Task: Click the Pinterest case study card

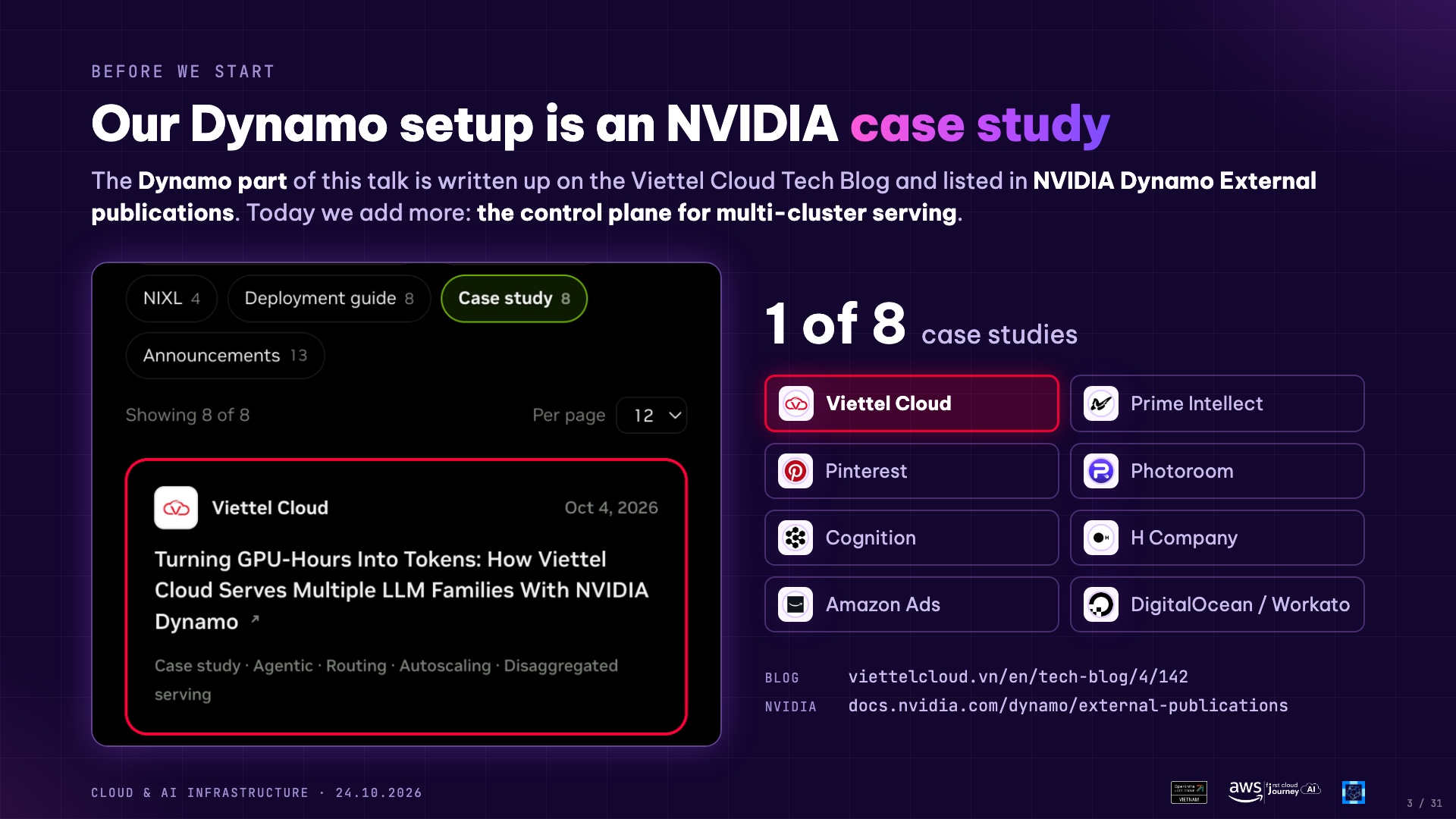Action: coord(912,471)
